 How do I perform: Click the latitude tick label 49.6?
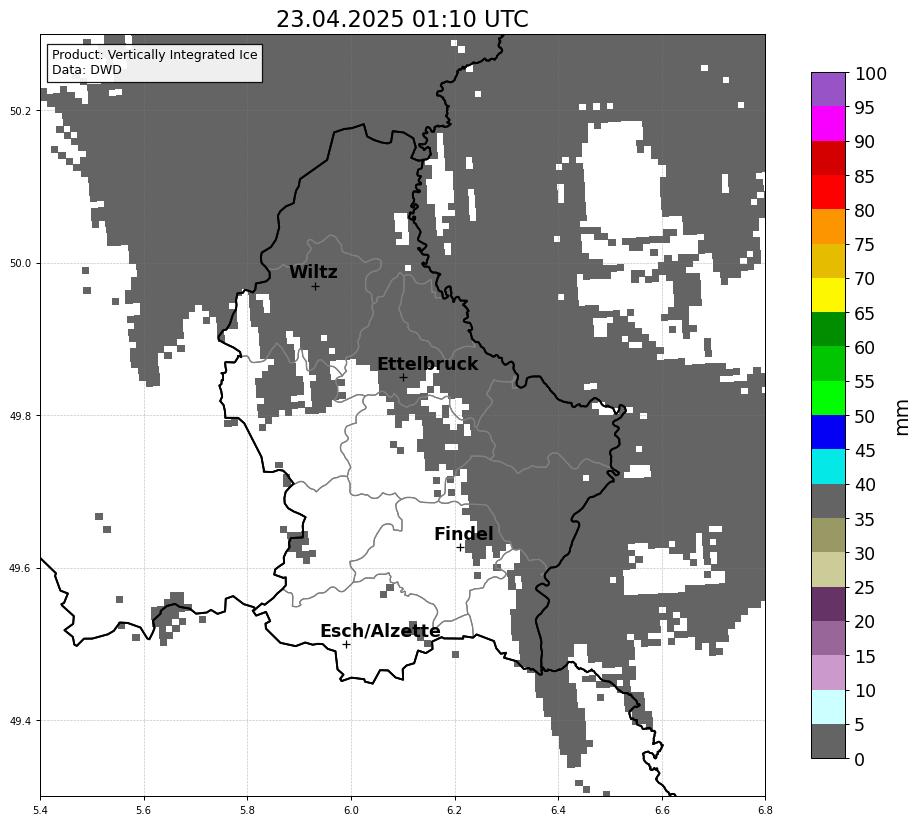click(x=21, y=568)
